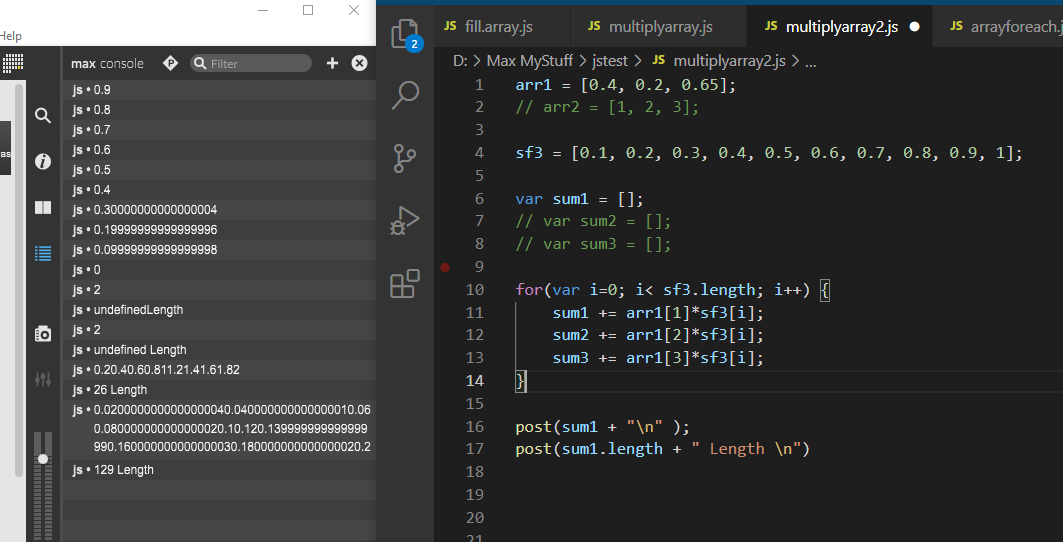The image size is (1063, 542).
Task: Click breadcrumb Max MyStuff folder
Action: coord(529,61)
